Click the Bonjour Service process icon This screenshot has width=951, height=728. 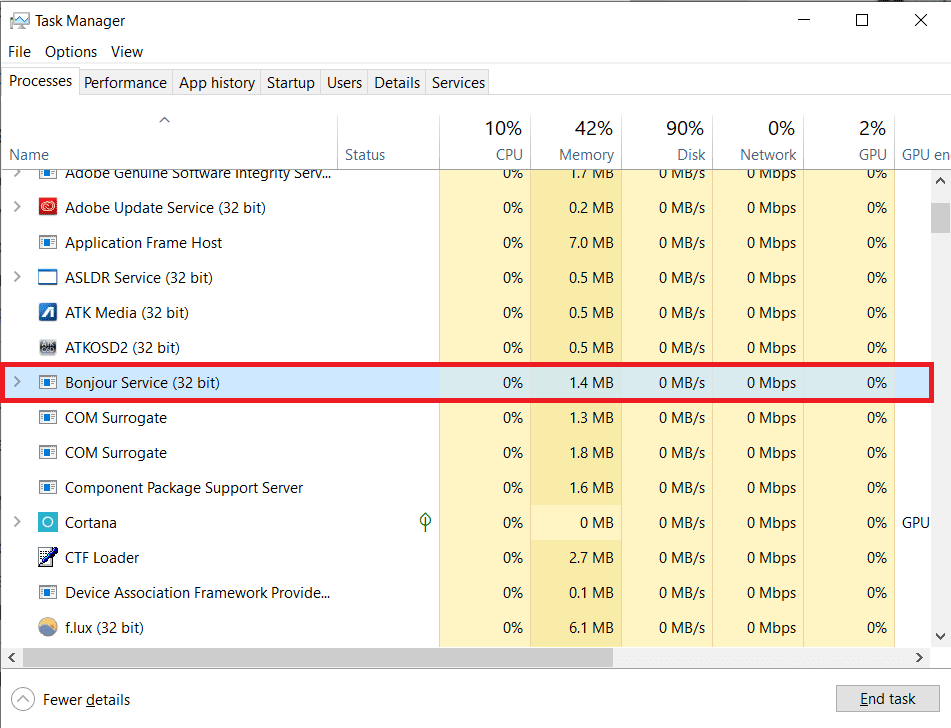(x=47, y=382)
